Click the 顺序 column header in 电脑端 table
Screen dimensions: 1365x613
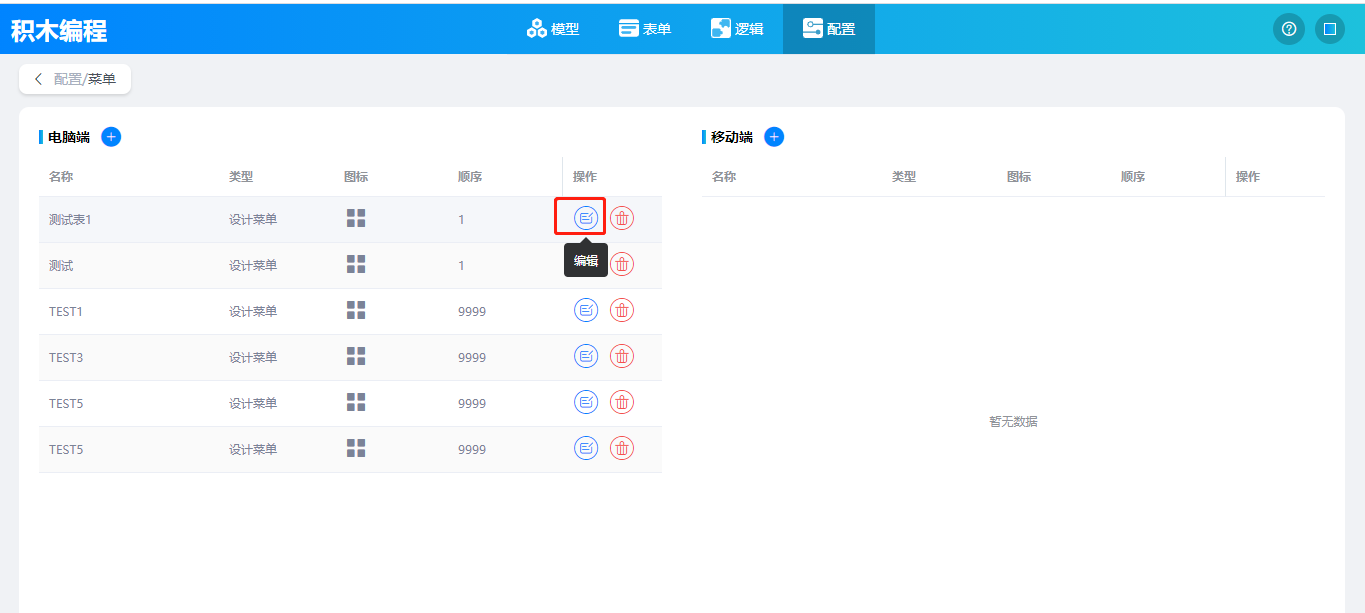[470, 177]
